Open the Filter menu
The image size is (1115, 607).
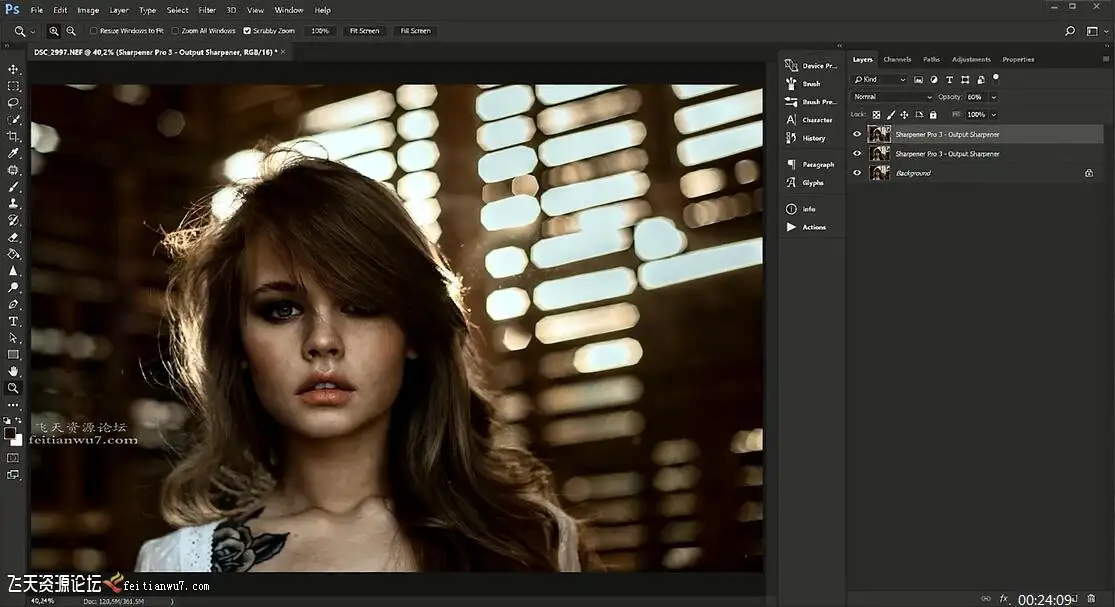tap(207, 10)
